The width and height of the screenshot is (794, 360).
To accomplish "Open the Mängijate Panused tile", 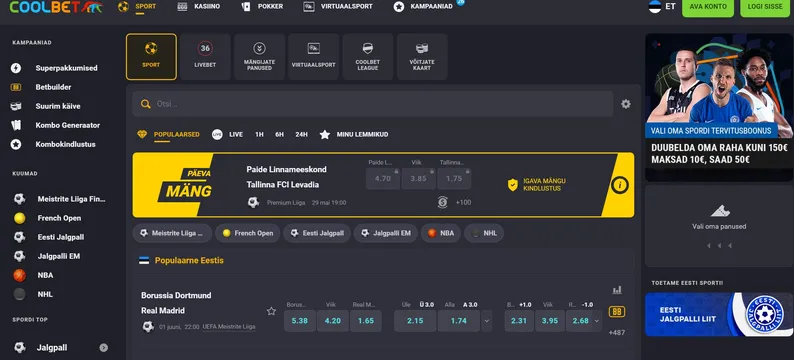I will [x=259, y=57].
